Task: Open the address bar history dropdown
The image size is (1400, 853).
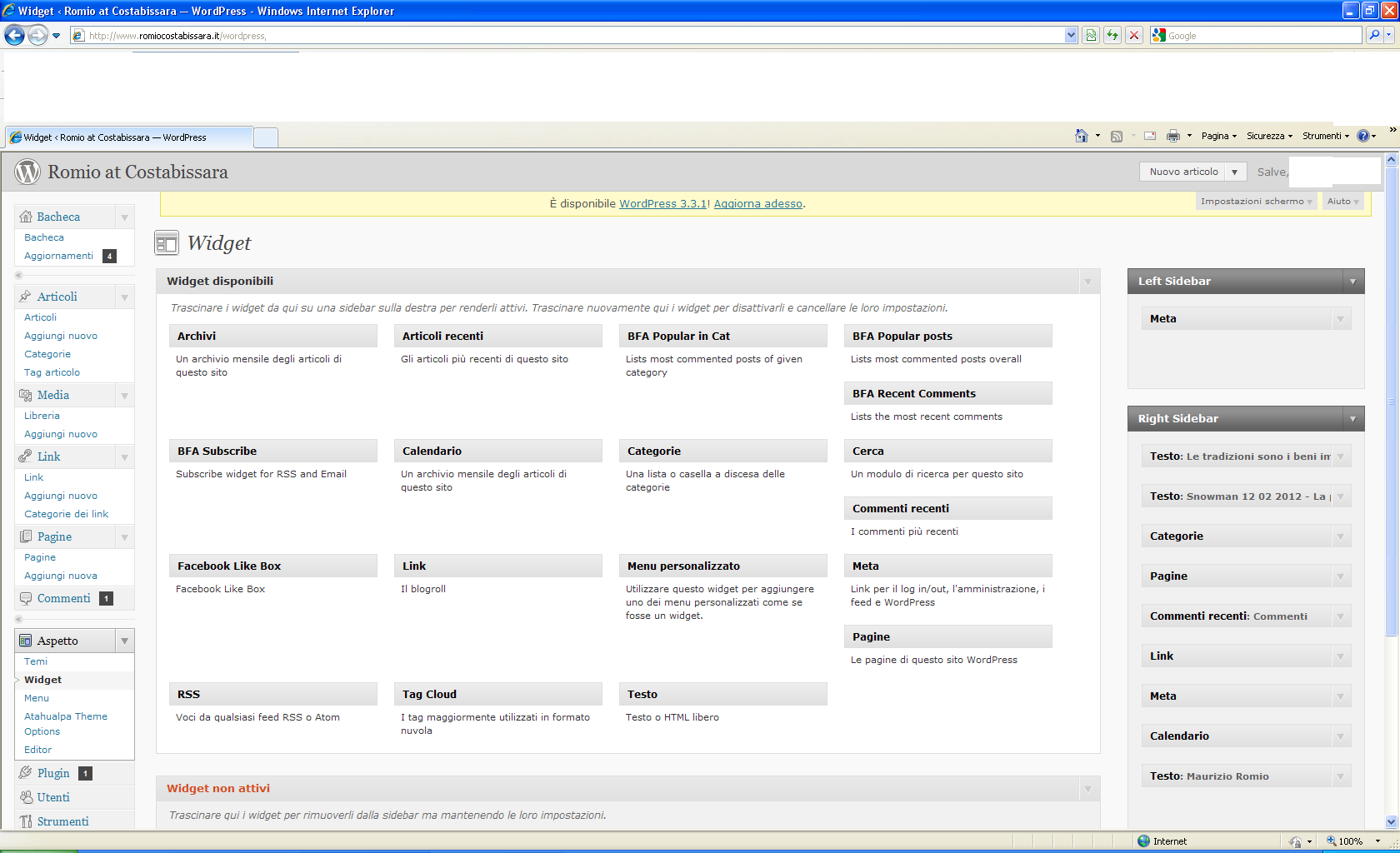Action: pos(1071,35)
